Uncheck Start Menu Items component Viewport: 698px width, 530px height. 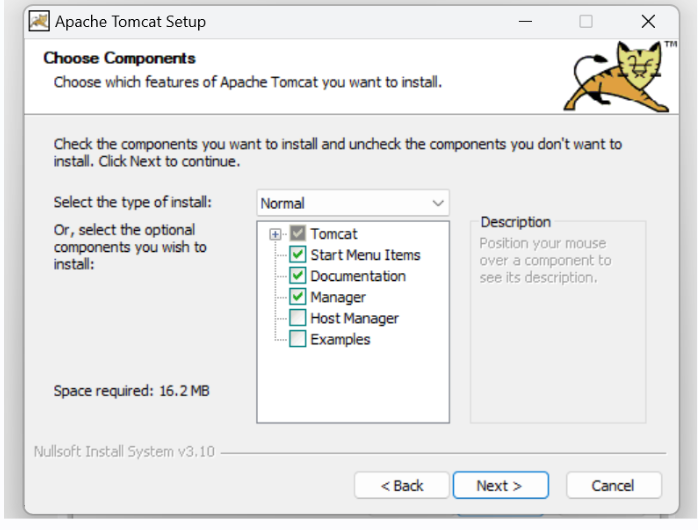pyautogui.click(x=297, y=255)
